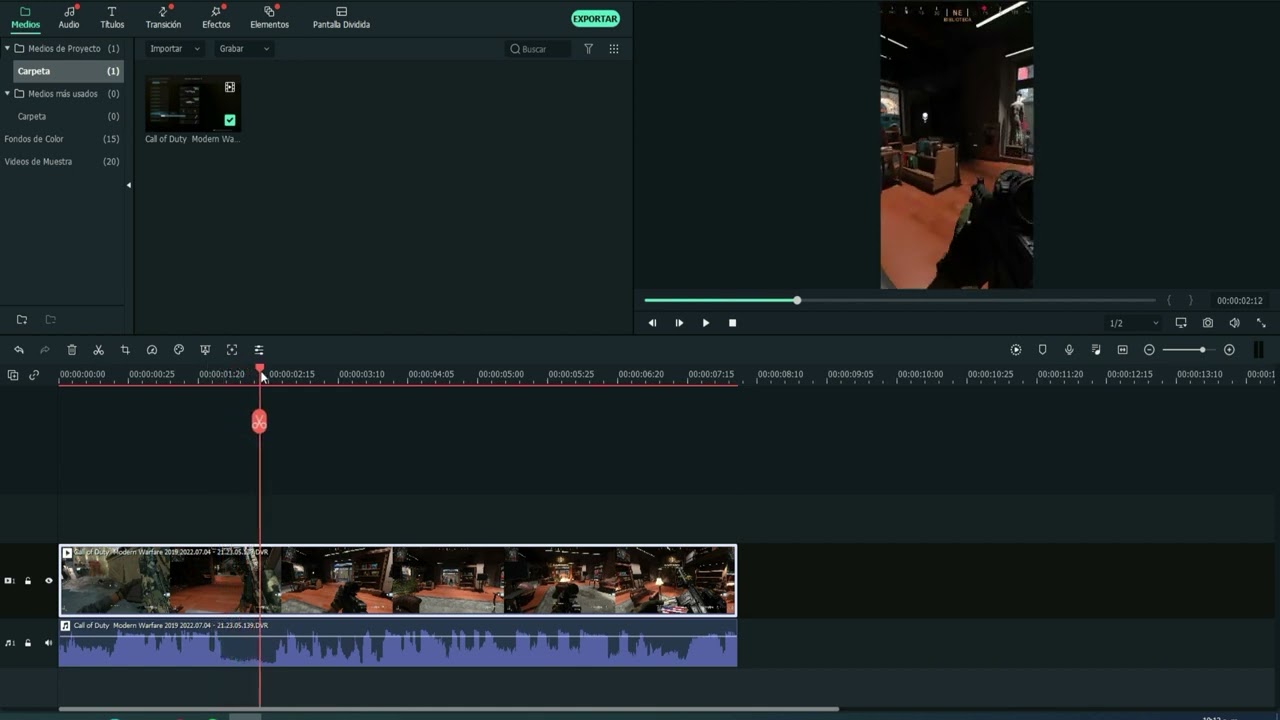This screenshot has width=1280, height=720.
Task: Step back one frame in preview
Action: click(652, 323)
